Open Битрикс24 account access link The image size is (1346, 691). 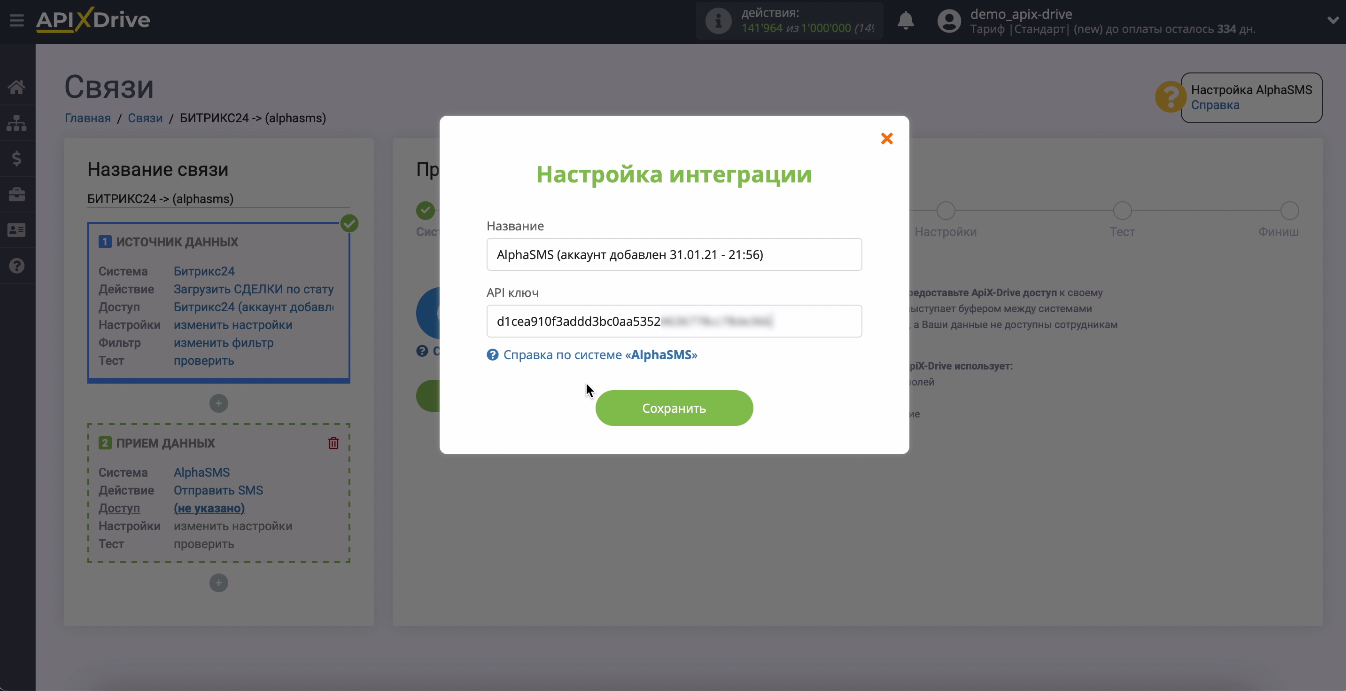point(254,307)
